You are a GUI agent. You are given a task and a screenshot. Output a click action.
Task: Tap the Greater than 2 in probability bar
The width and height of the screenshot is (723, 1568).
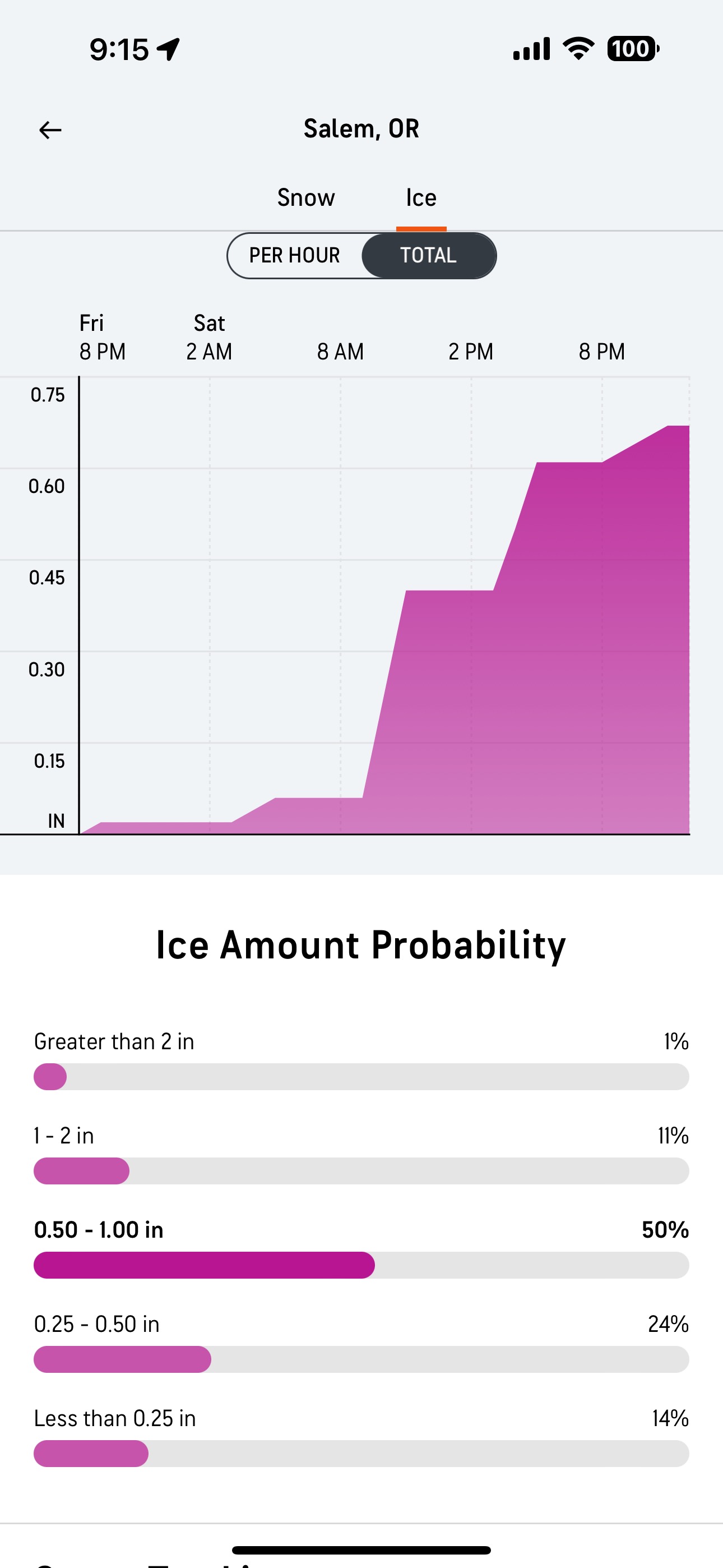(x=361, y=1077)
